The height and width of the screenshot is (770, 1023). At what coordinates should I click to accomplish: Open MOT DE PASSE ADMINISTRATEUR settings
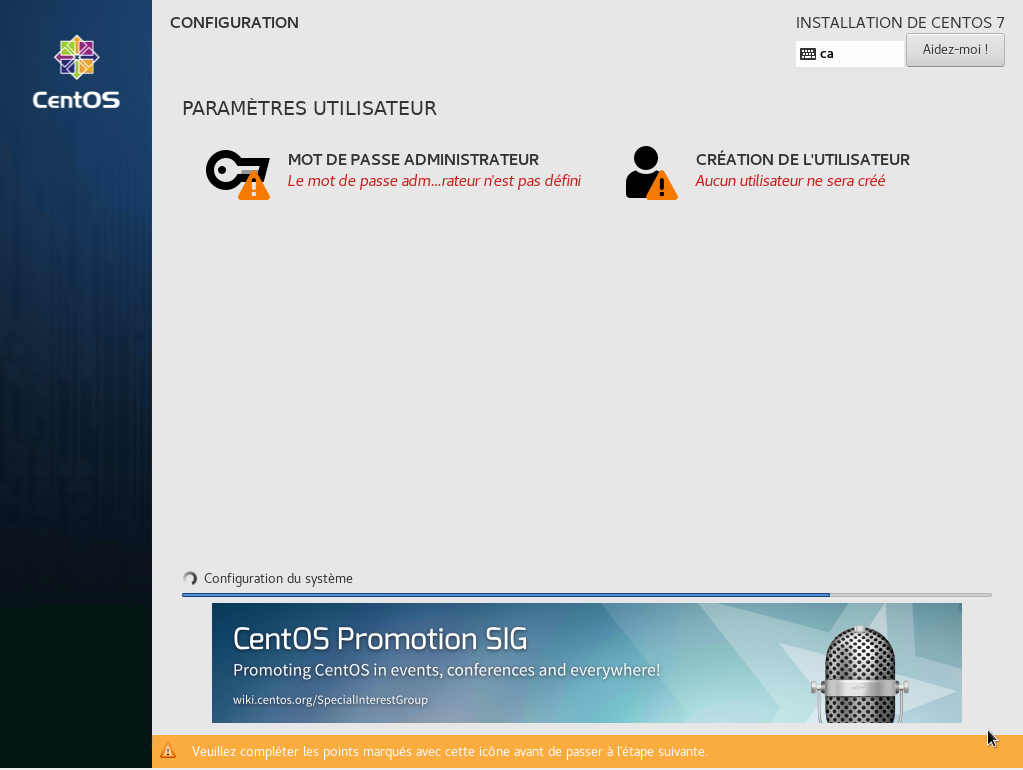coord(414,160)
